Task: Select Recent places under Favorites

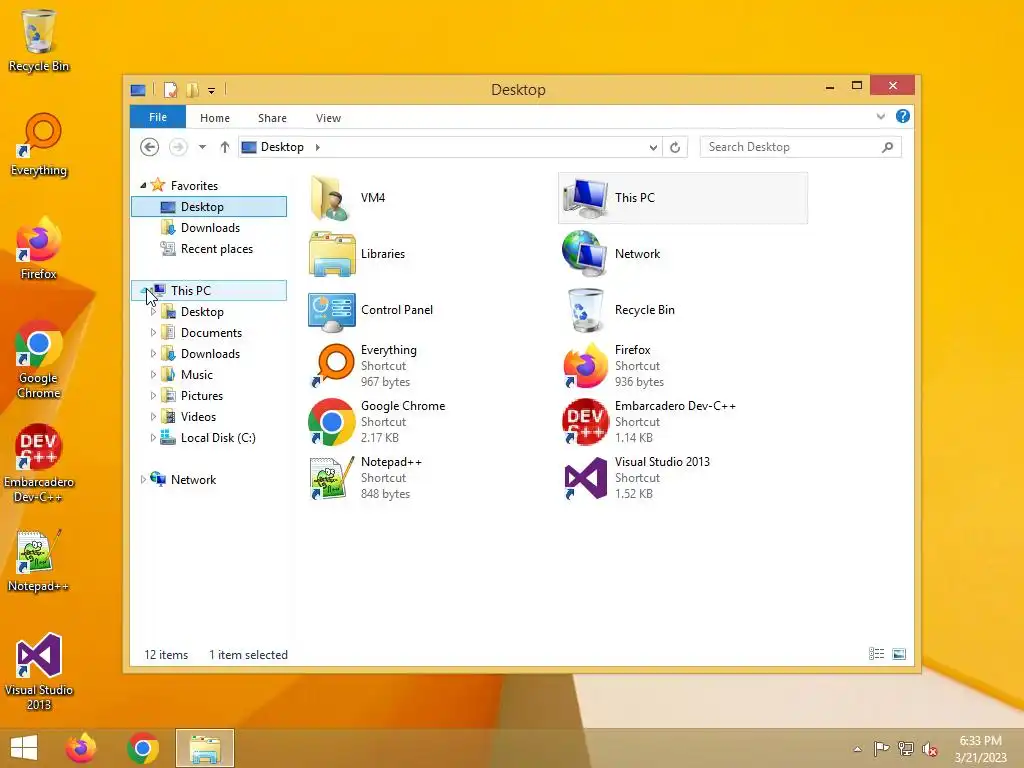Action: [x=217, y=249]
